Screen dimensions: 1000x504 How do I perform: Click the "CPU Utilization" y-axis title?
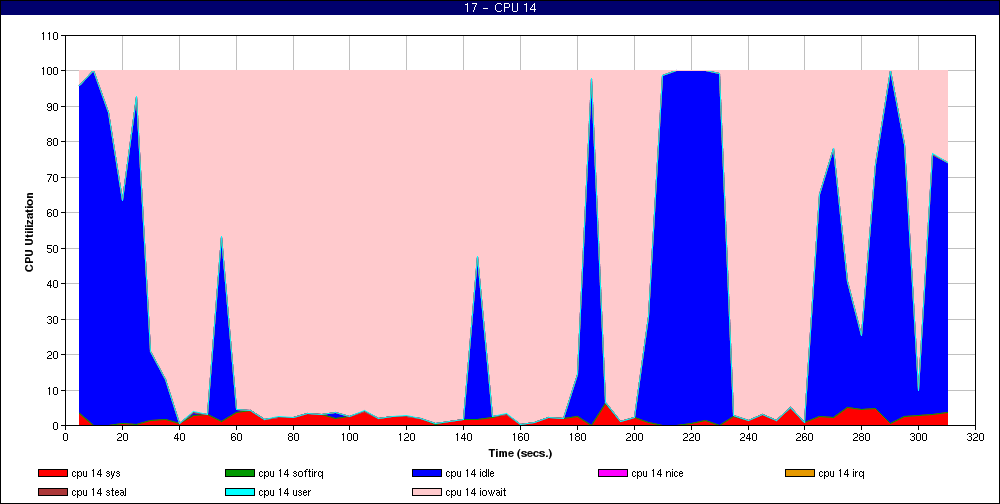(x=30, y=230)
